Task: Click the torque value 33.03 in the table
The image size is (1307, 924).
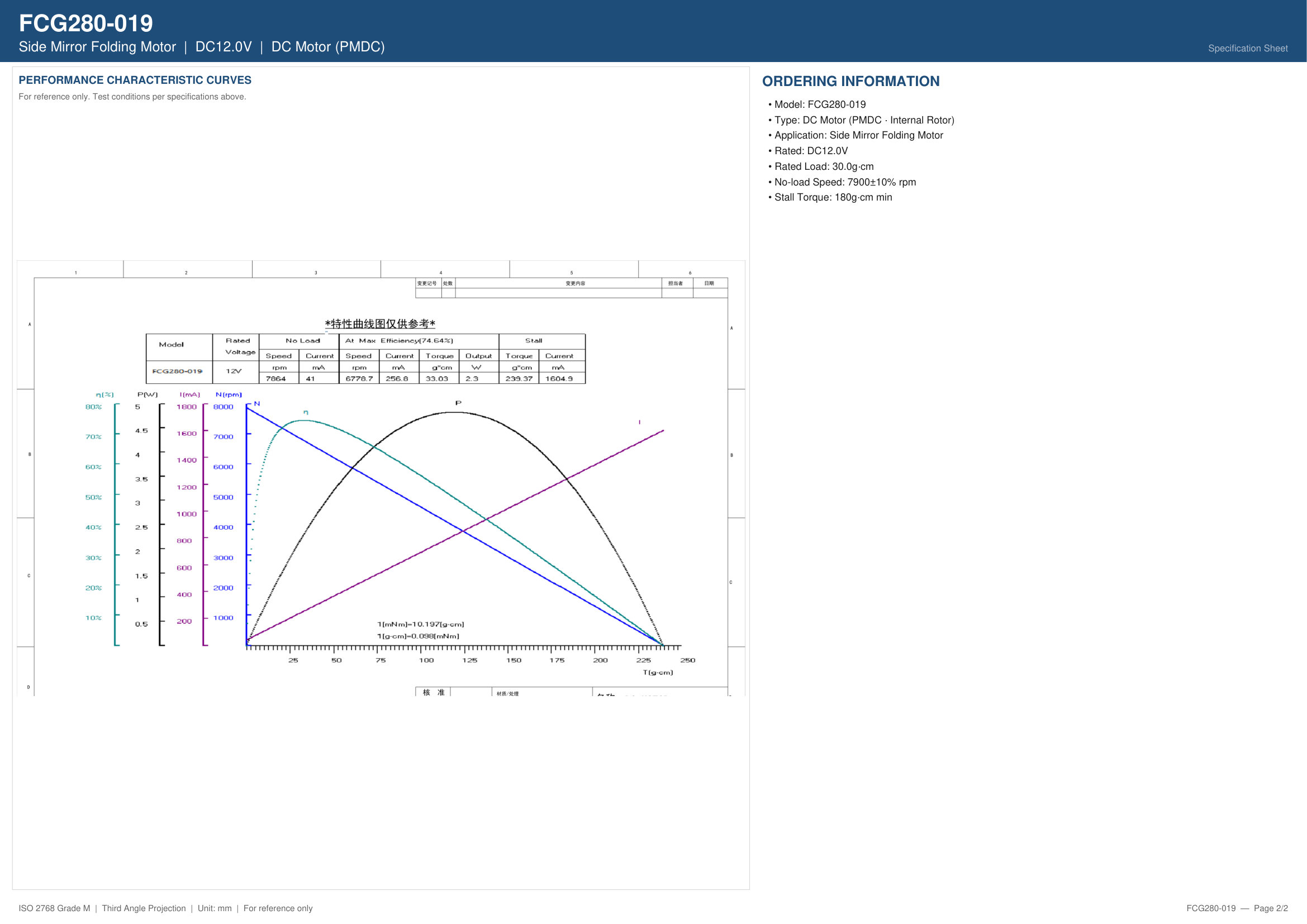Action: pos(436,379)
